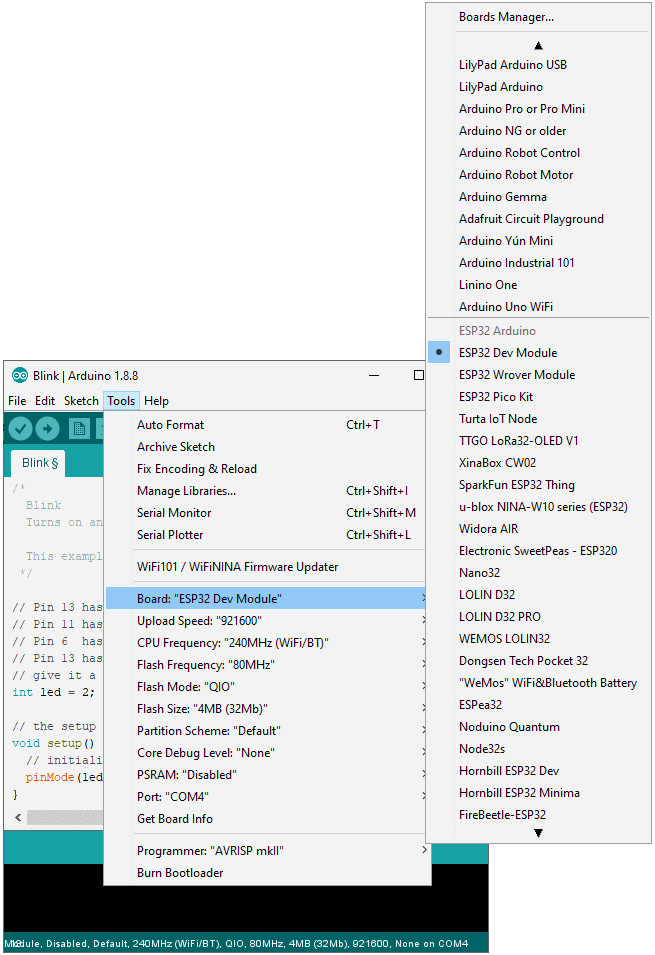The width and height of the screenshot is (655, 955).
Task: Click scroll-up triangle in boards list
Action: click(x=538, y=46)
